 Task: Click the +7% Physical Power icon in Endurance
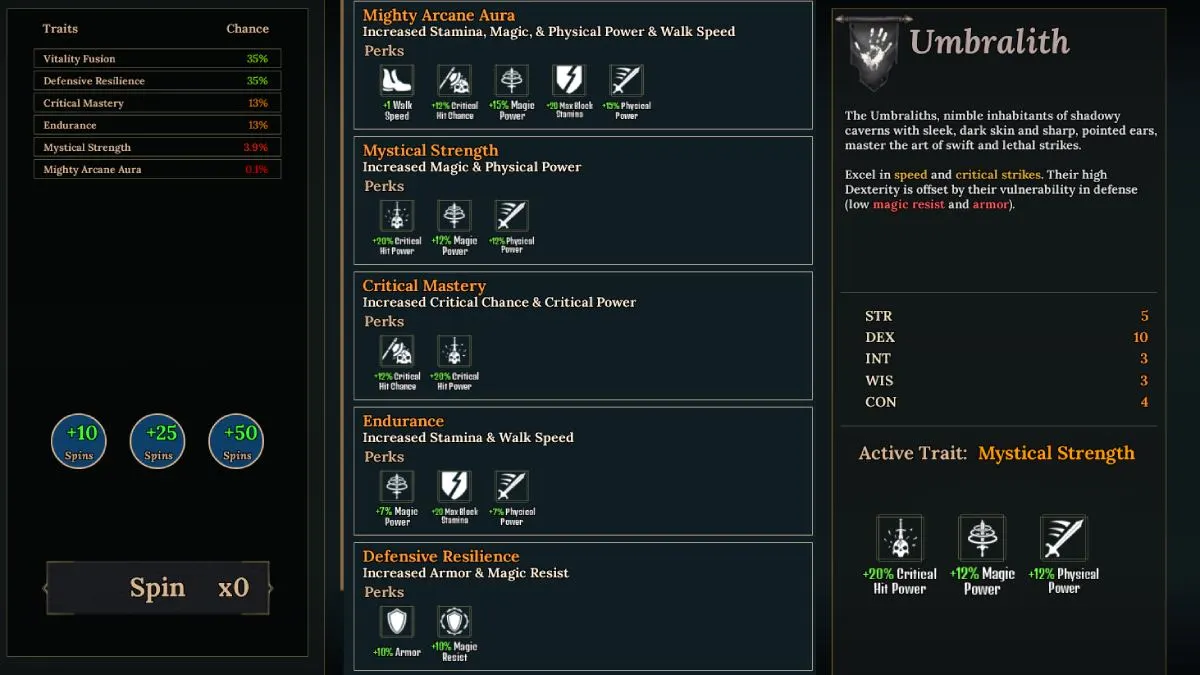pyautogui.click(x=512, y=487)
